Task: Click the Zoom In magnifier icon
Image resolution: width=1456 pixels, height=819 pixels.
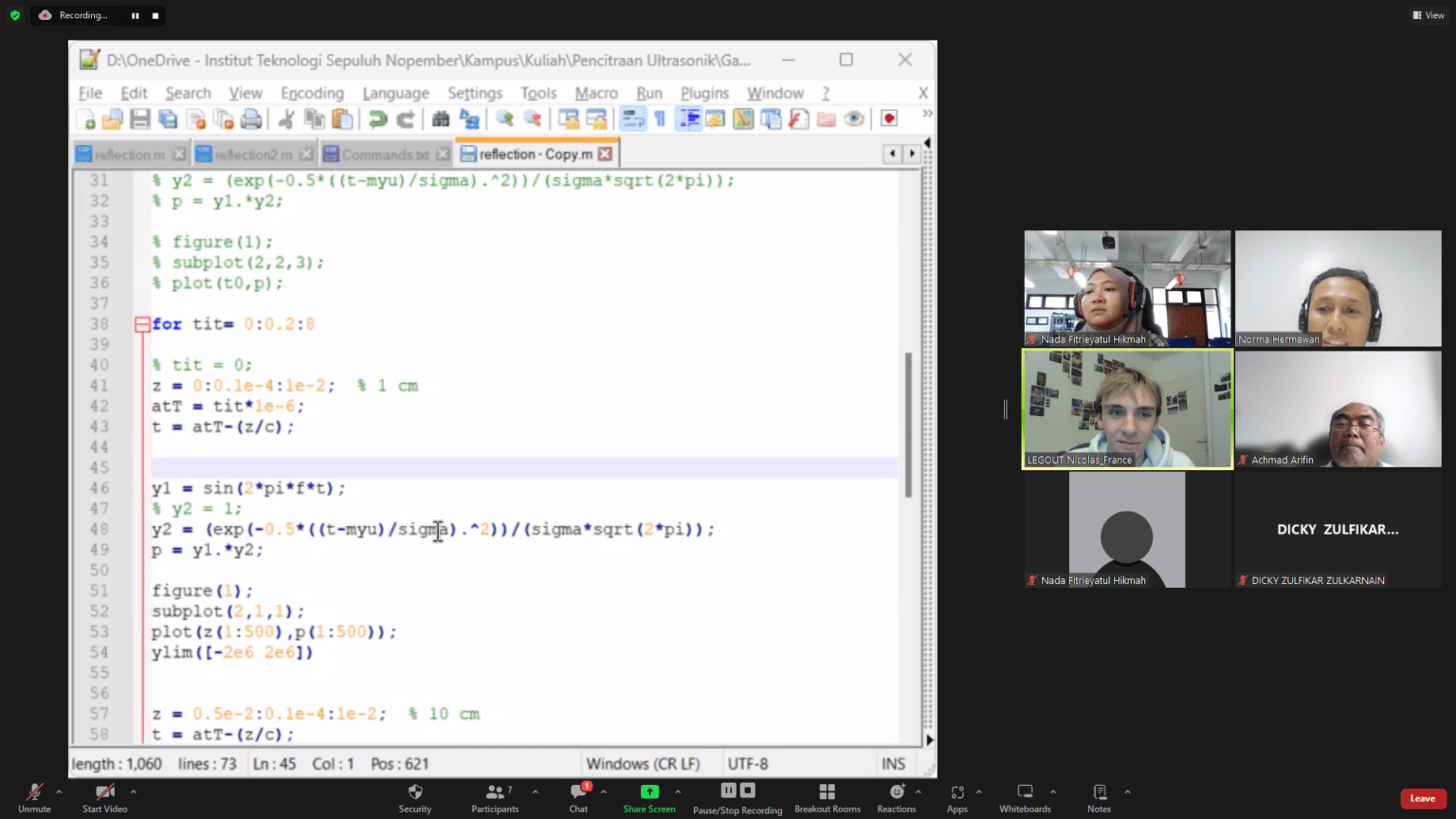Action: coord(504,119)
